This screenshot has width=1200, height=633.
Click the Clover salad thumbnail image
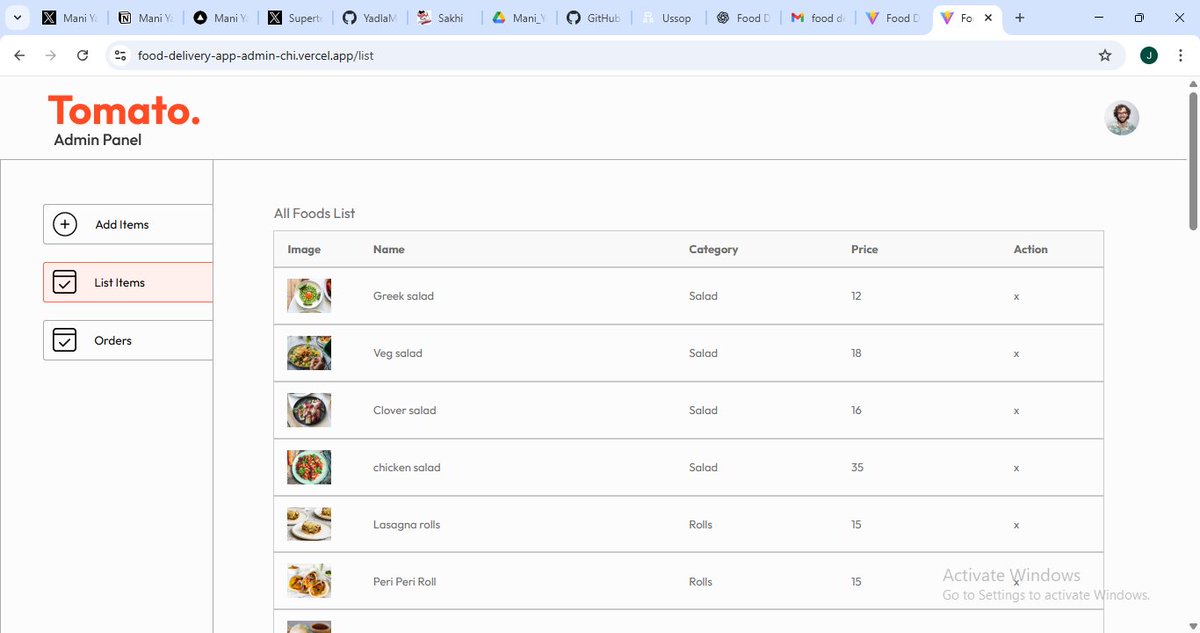pyautogui.click(x=309, y=410)
